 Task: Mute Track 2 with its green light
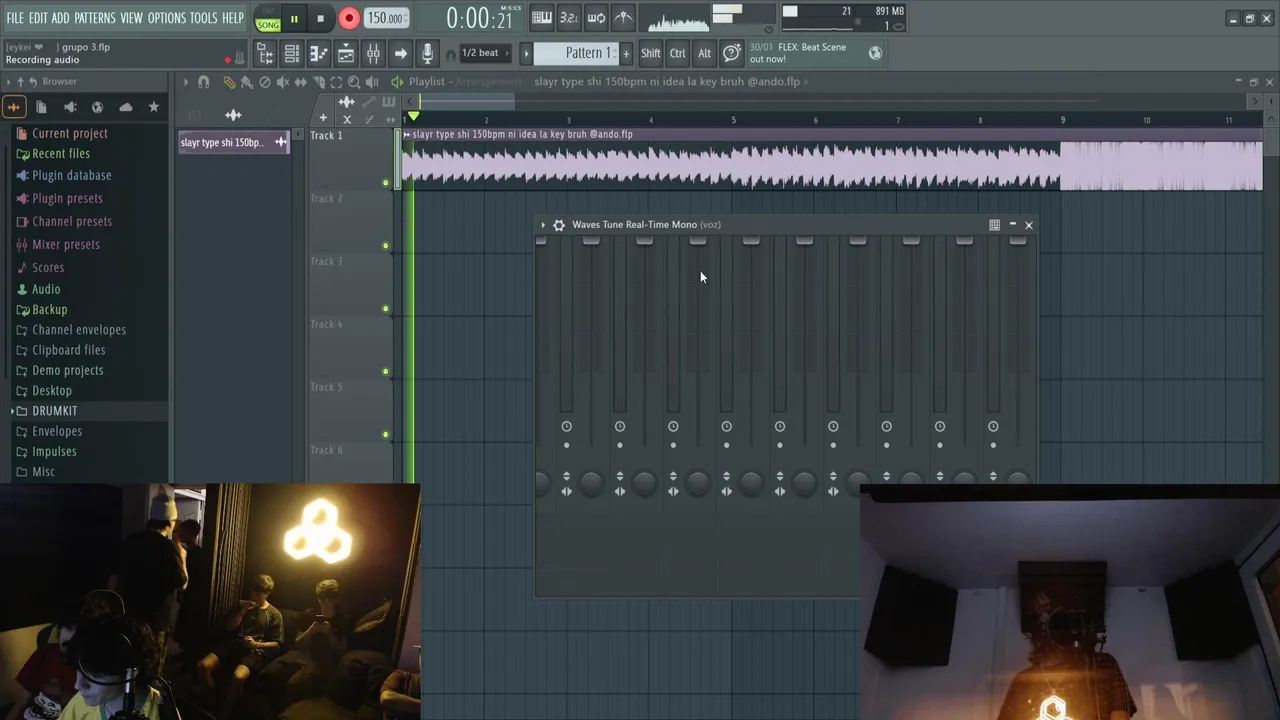tap(386, 246)
